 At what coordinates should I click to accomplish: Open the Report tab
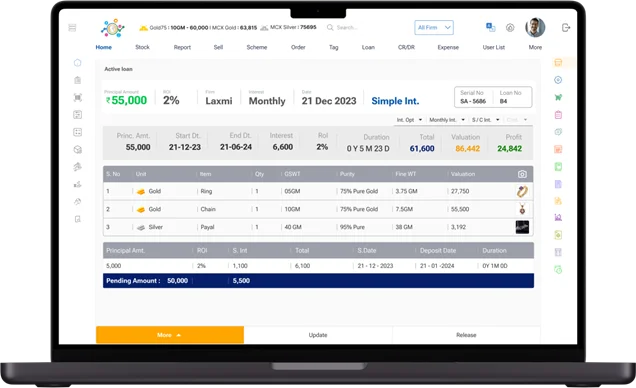pos(182,47)
